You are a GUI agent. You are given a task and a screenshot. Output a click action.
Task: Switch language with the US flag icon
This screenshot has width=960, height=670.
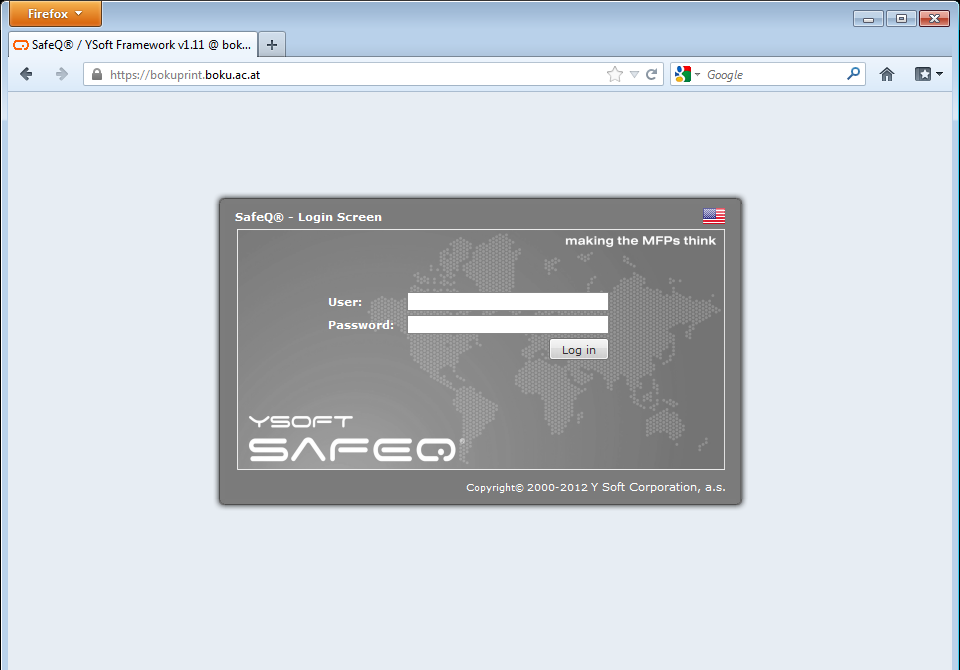[714, 216]
